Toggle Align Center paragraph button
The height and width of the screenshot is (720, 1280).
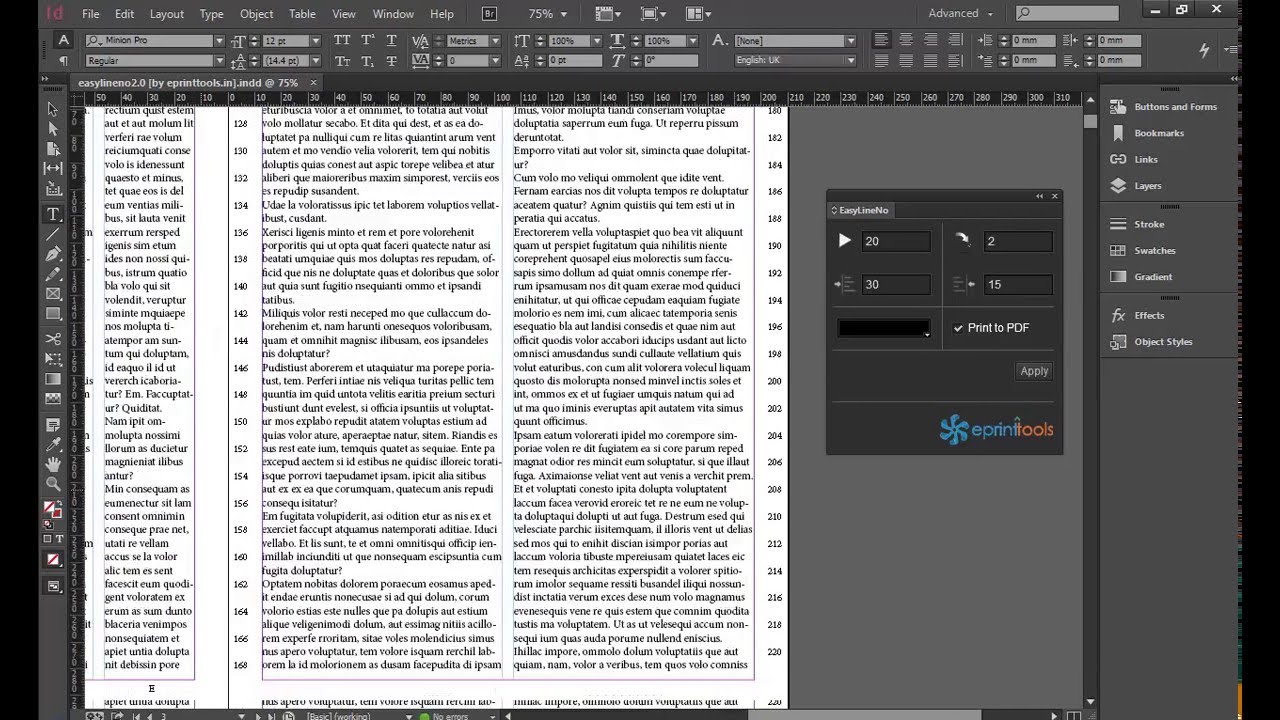coord(905,41)
